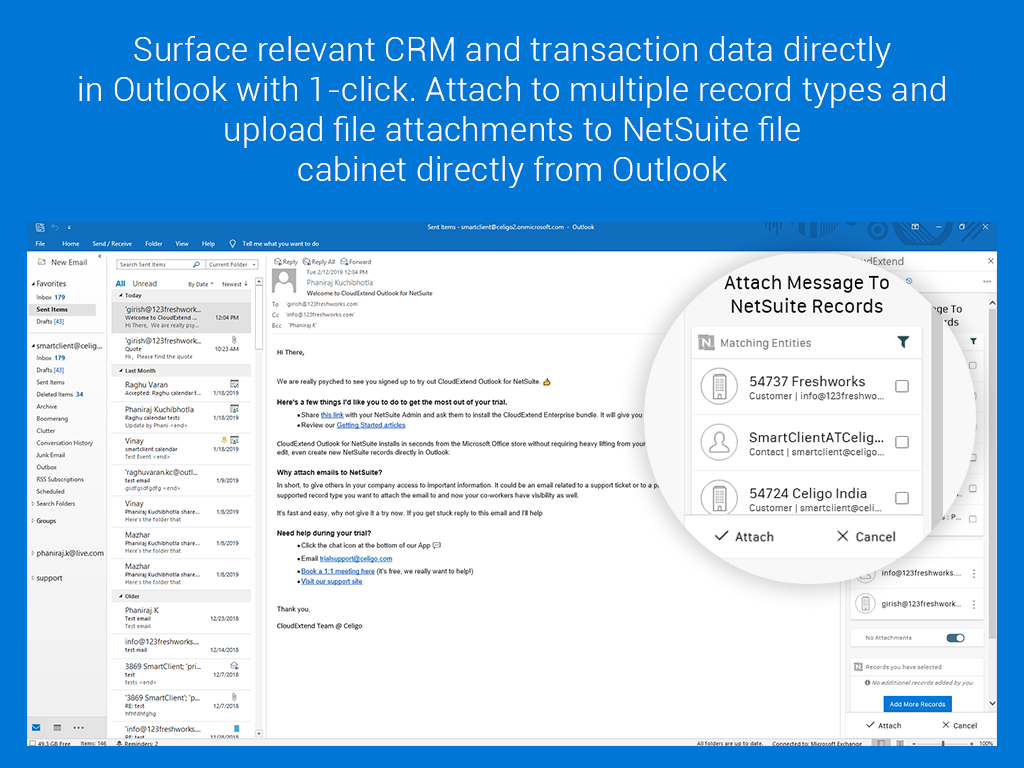Click the message list scroll down arrow
This screenshot has height=768, width=1024.
259,733
